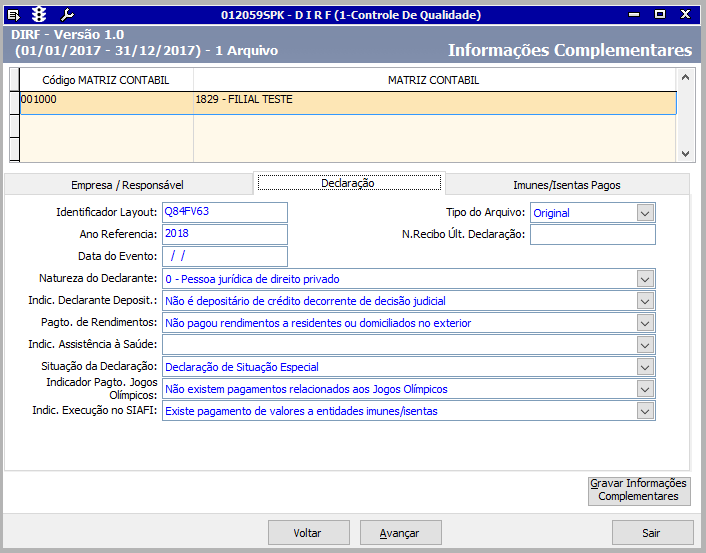Click Código MATRIZ CONTABIL column header
This screenshot has height=553, width=706.
pyautogui.click(x=106, y=80)
